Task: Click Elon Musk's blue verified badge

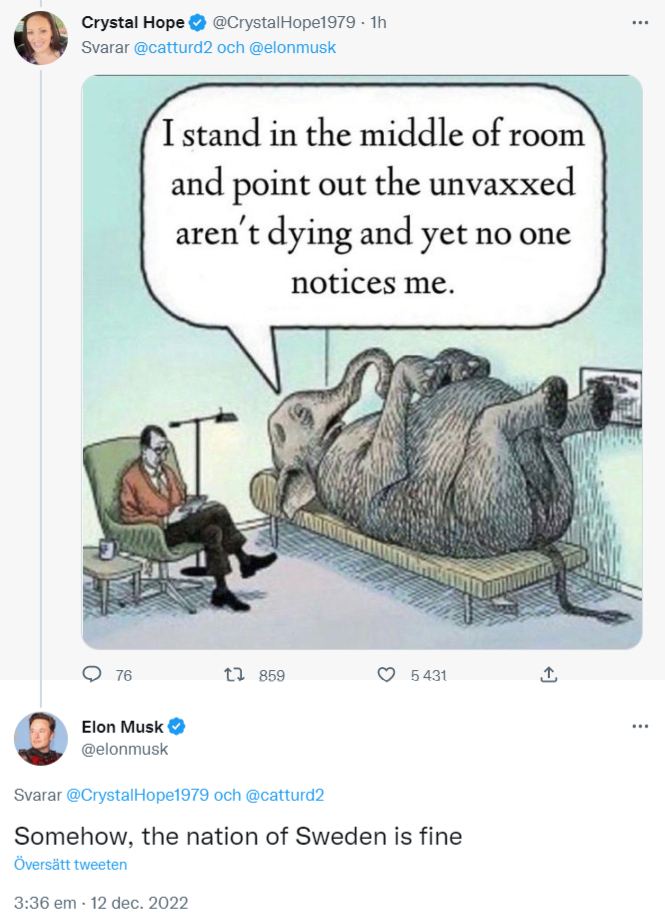Action: point(176,727)
